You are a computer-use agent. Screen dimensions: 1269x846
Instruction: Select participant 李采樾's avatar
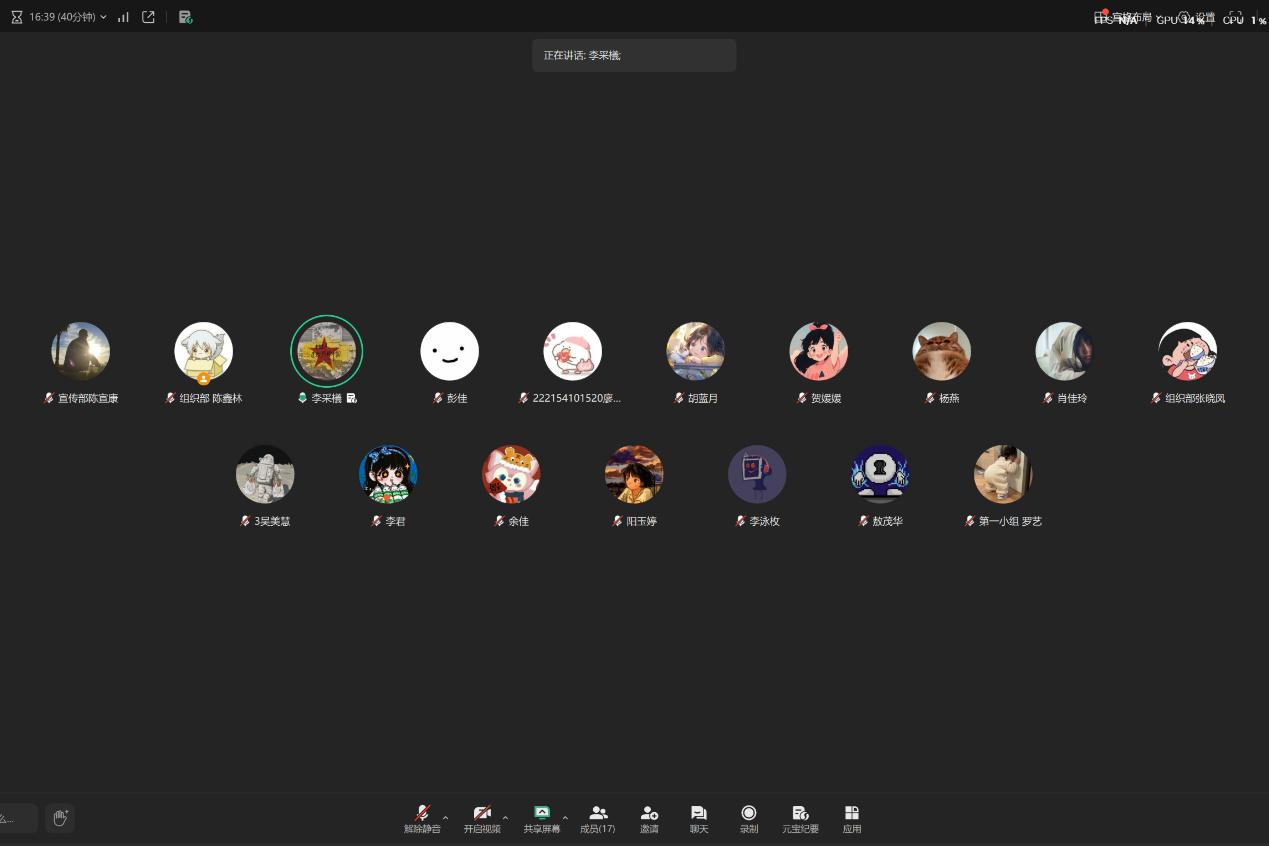point(327,351)
